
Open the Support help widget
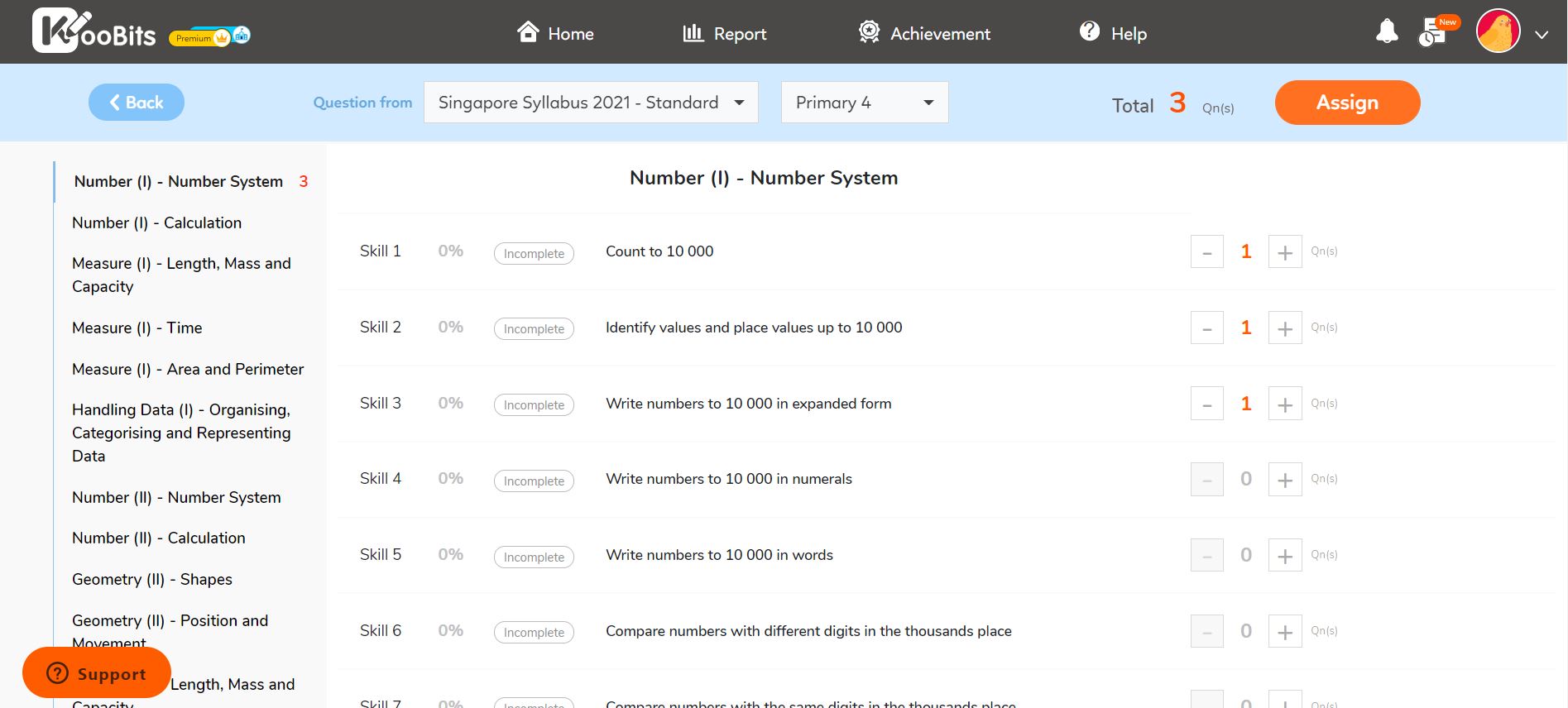(97, 673)
